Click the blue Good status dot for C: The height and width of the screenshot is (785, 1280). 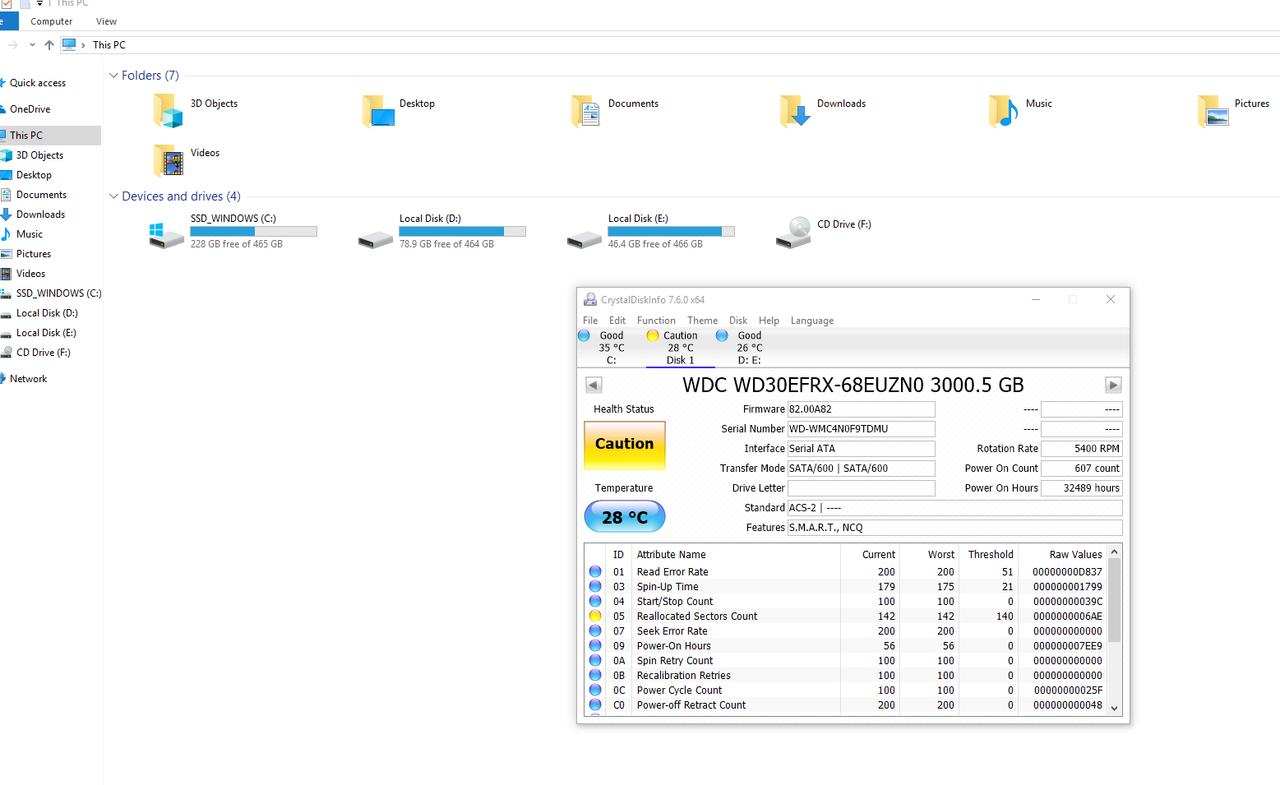(x=584, y=336)
